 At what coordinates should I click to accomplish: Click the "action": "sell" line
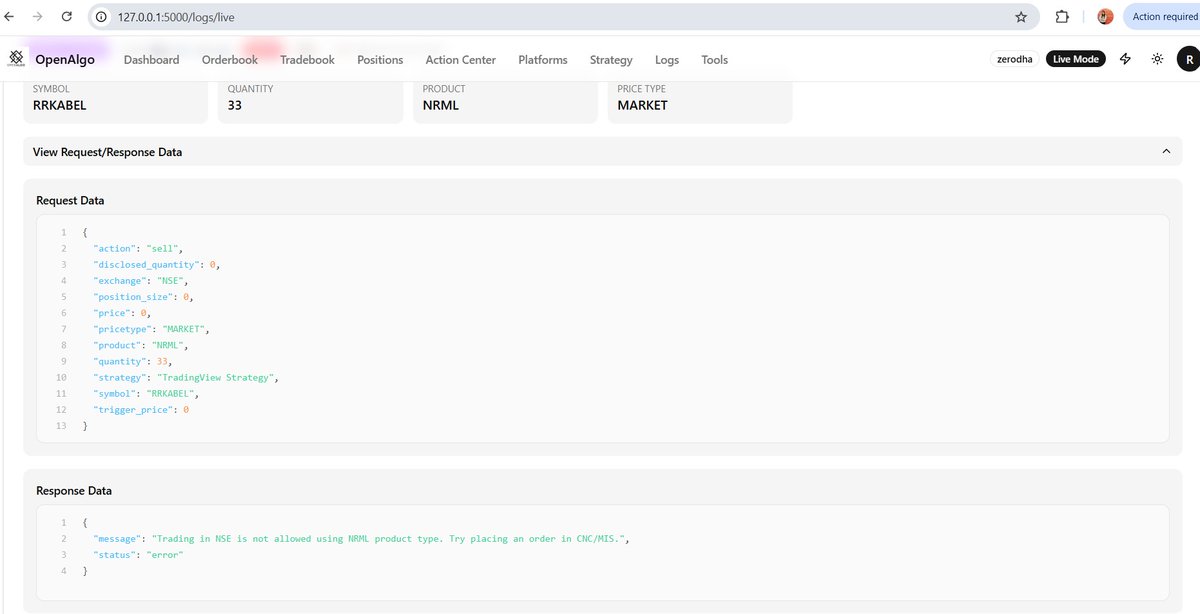(139, 248)
